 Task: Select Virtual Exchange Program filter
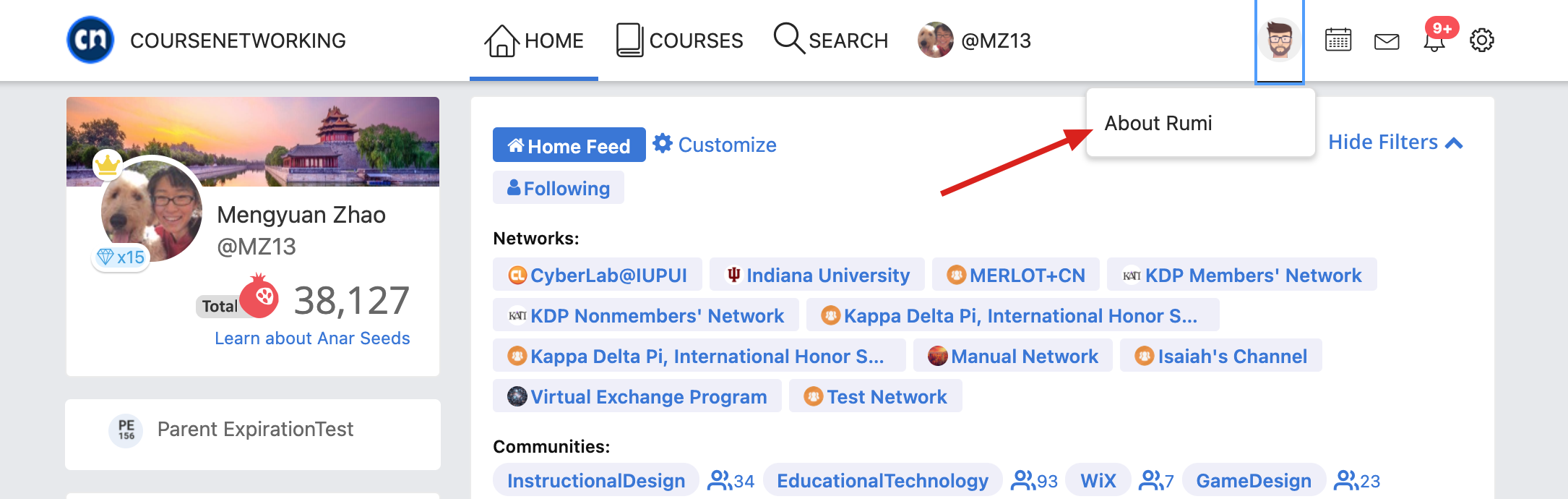click(637, 396)
